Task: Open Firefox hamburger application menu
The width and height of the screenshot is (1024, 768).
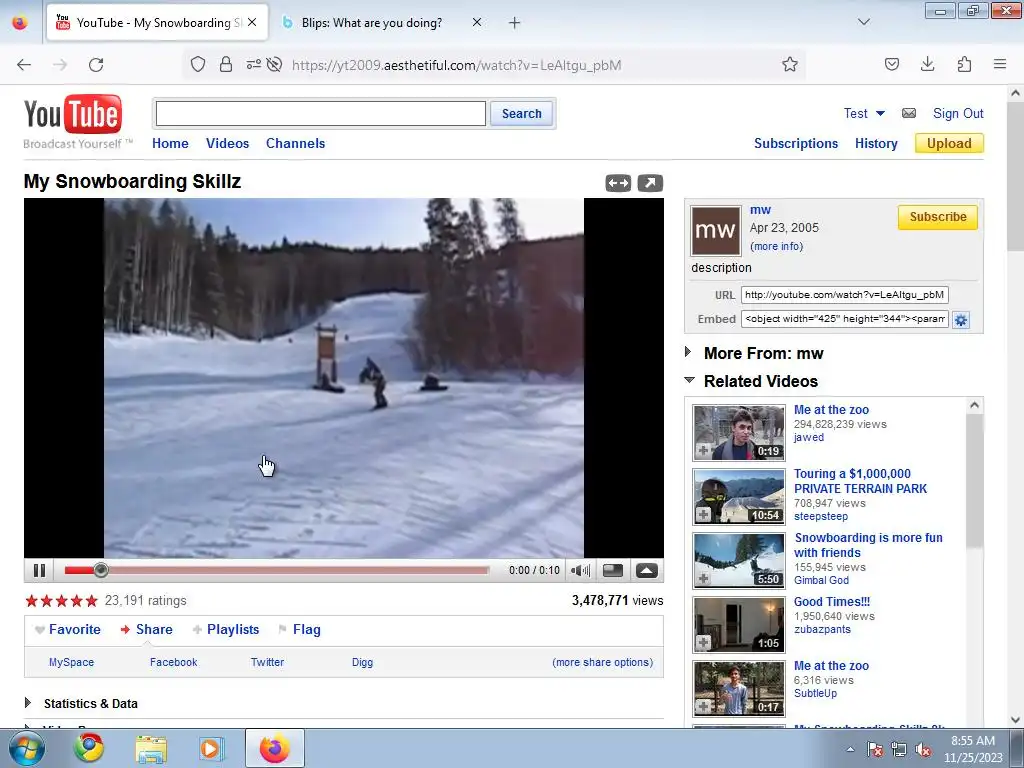Action: 1000,64
